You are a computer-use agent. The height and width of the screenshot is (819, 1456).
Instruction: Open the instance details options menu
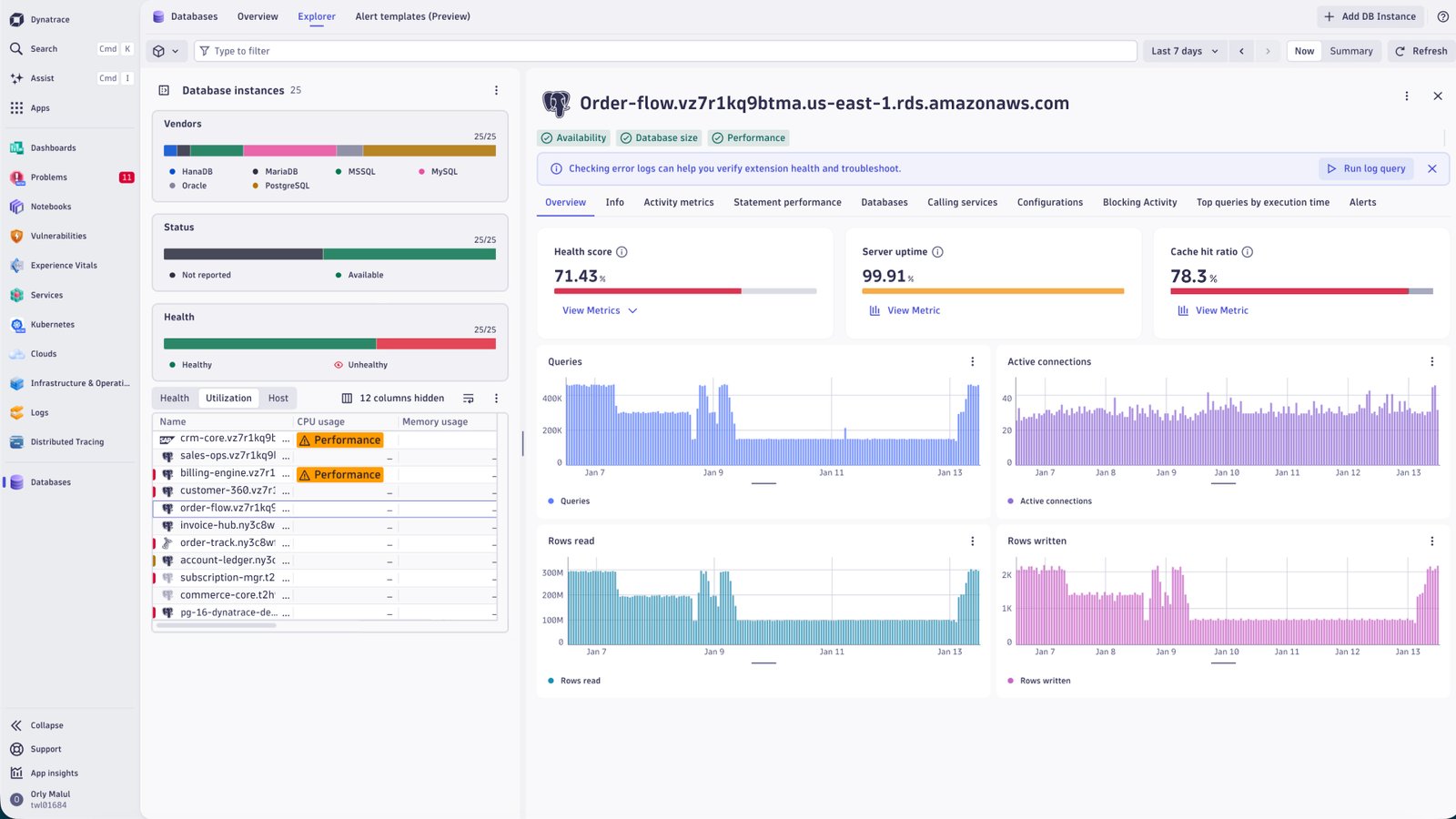pyautogui.click(x=1407, y=96)
